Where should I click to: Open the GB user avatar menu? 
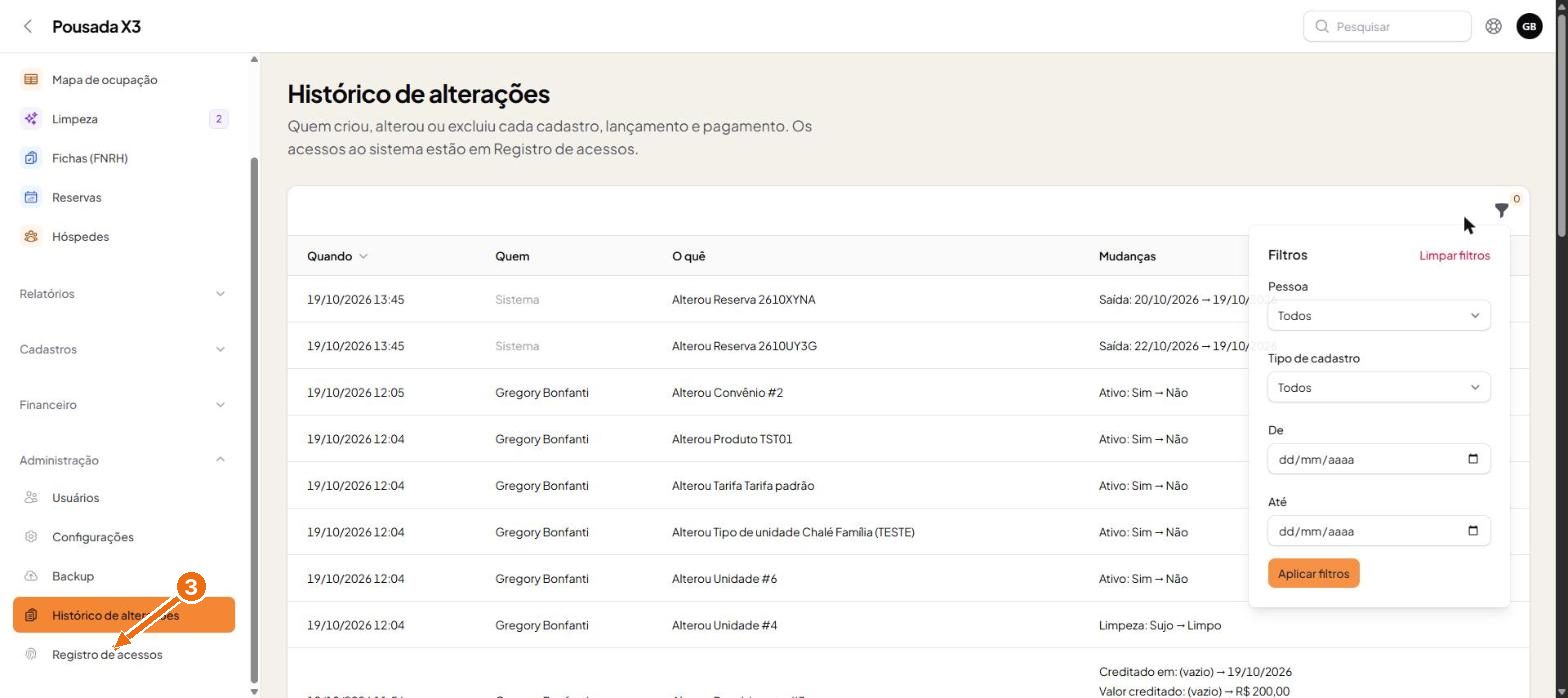click(x=1529, y=27)
